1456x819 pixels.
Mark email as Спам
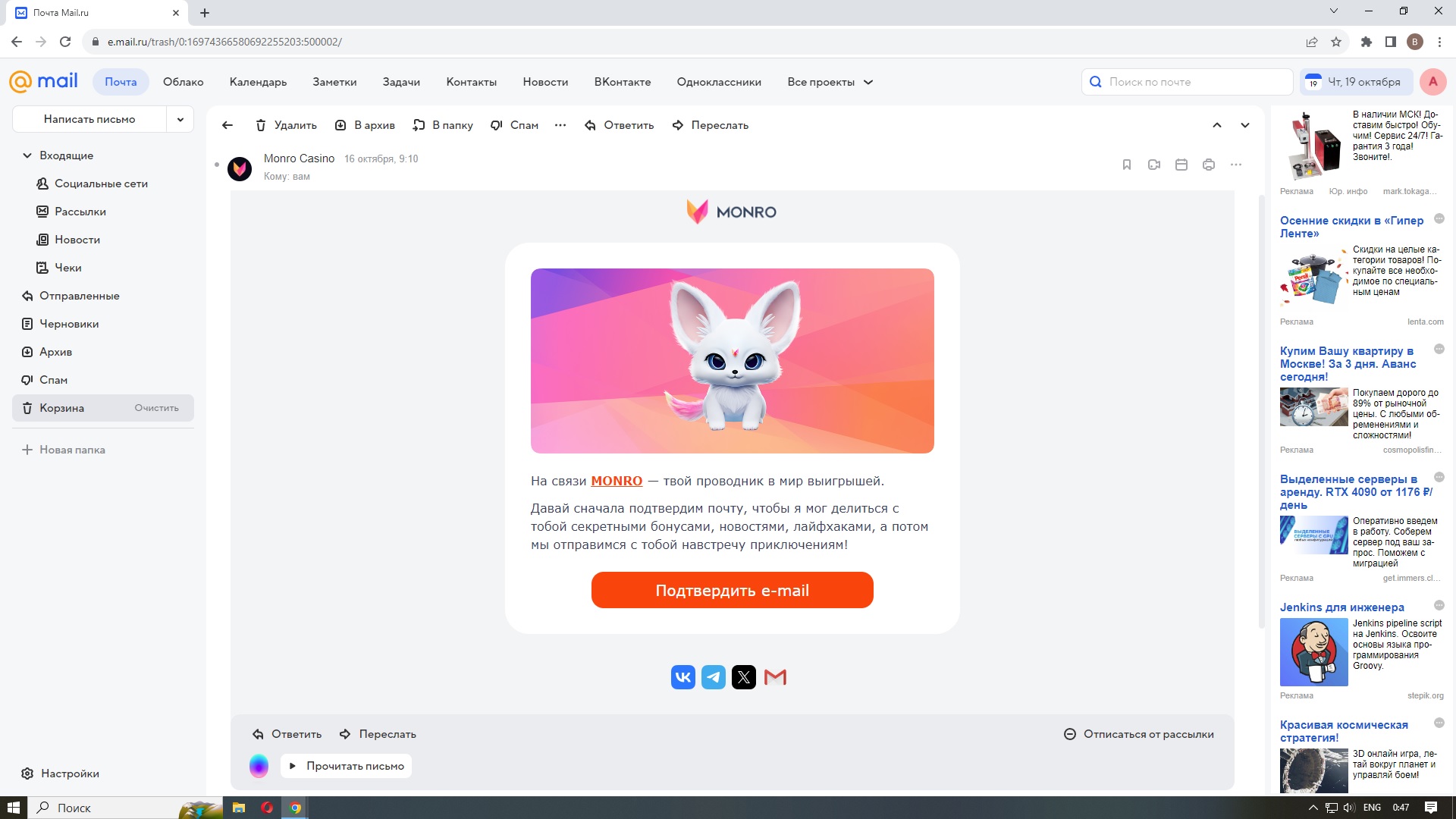point(514,125)
